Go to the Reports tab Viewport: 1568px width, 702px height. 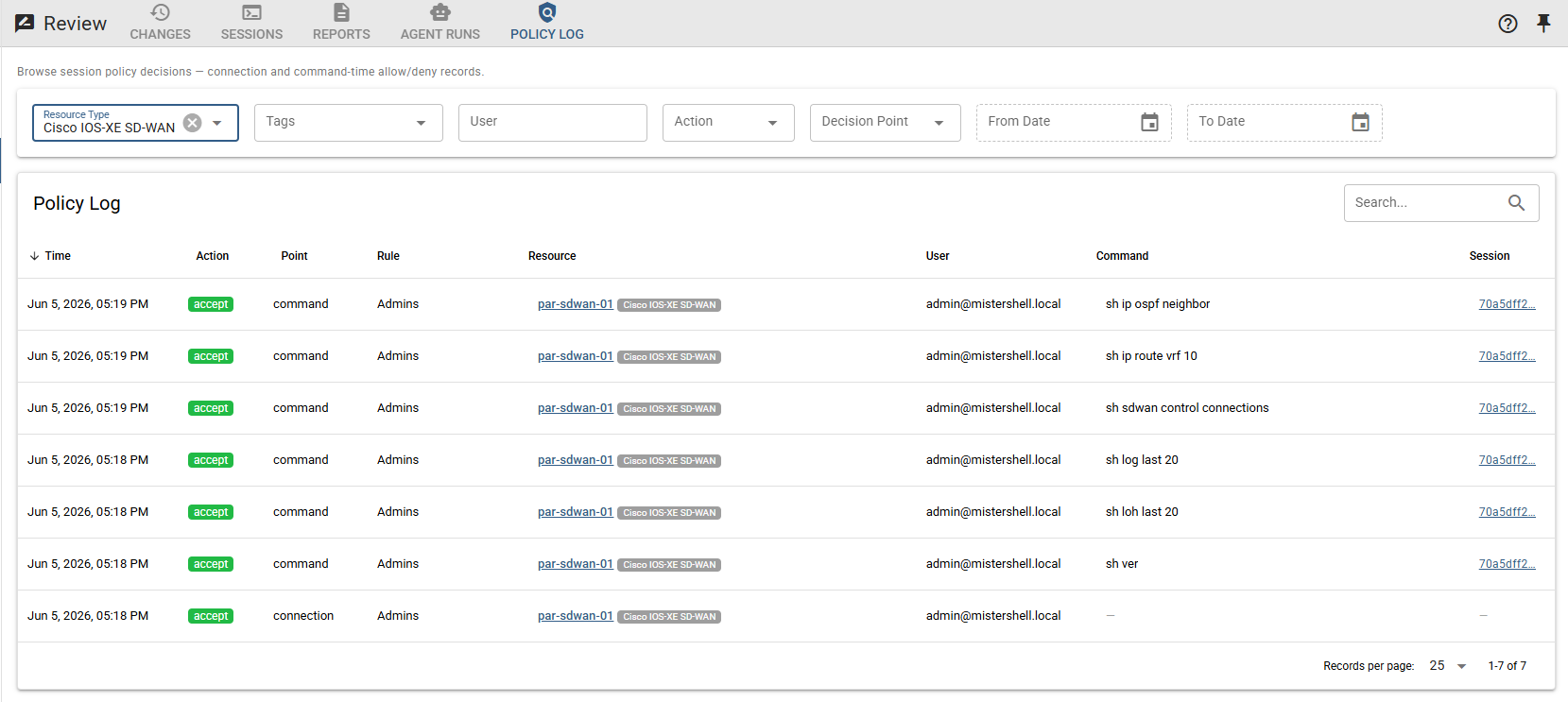[x=341, y=23]
